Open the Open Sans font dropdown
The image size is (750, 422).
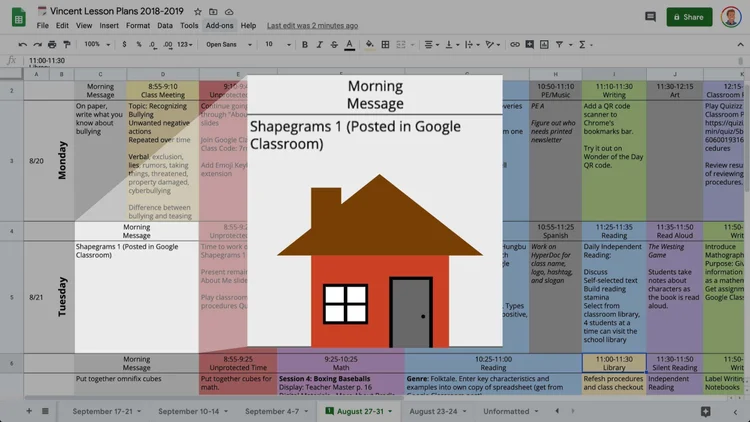pyautogui.click(x=229, y=44)
